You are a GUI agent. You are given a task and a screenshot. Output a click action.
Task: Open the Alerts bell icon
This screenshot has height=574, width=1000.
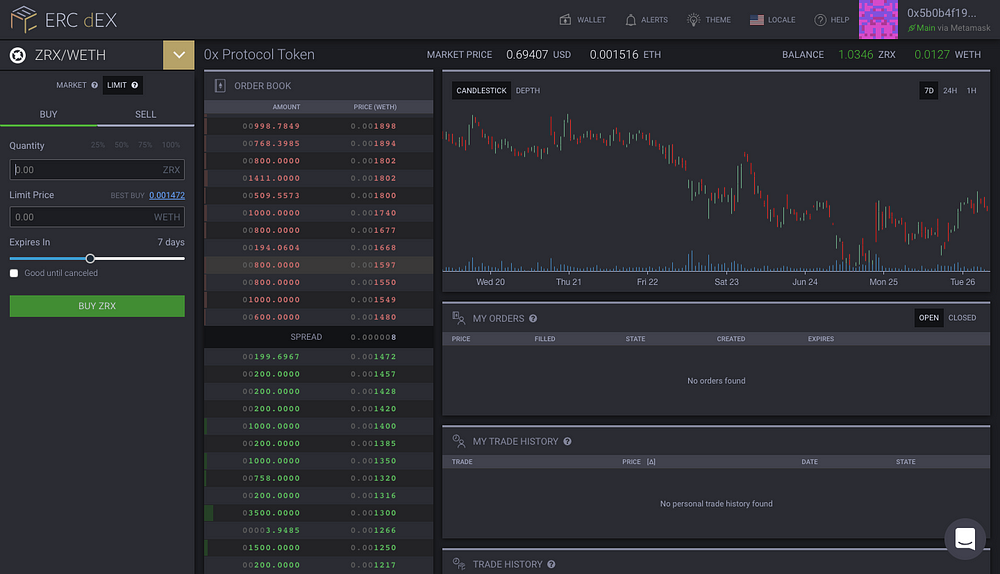coord(631,20)
